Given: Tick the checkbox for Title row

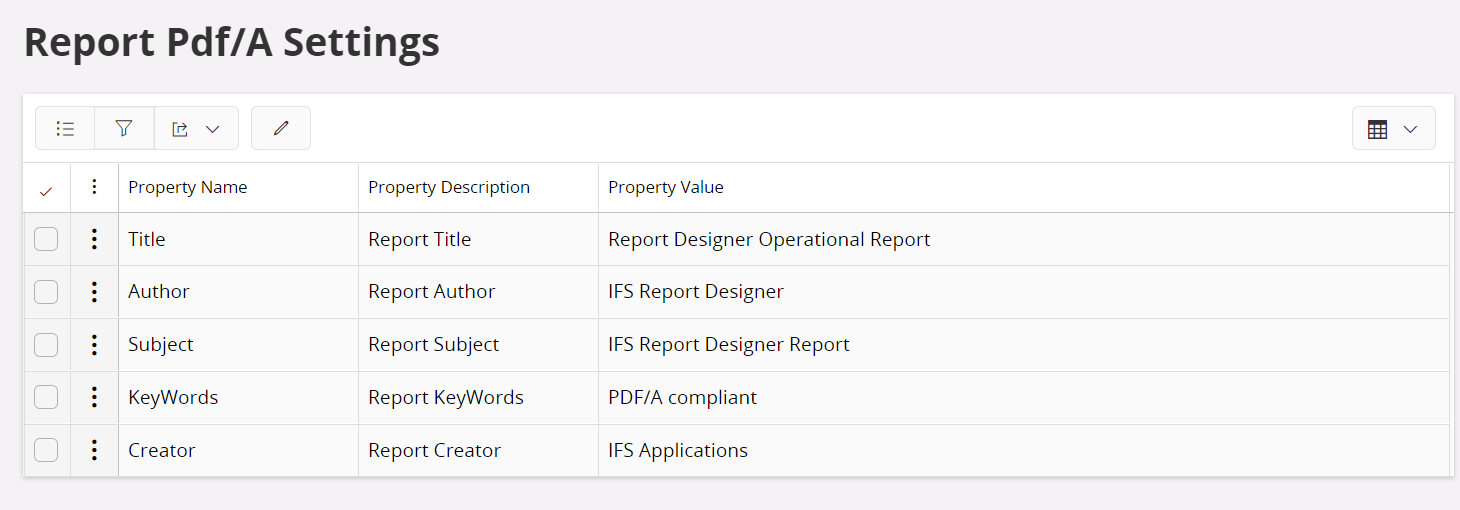Looking at the screenshot, I should point(46,239).
